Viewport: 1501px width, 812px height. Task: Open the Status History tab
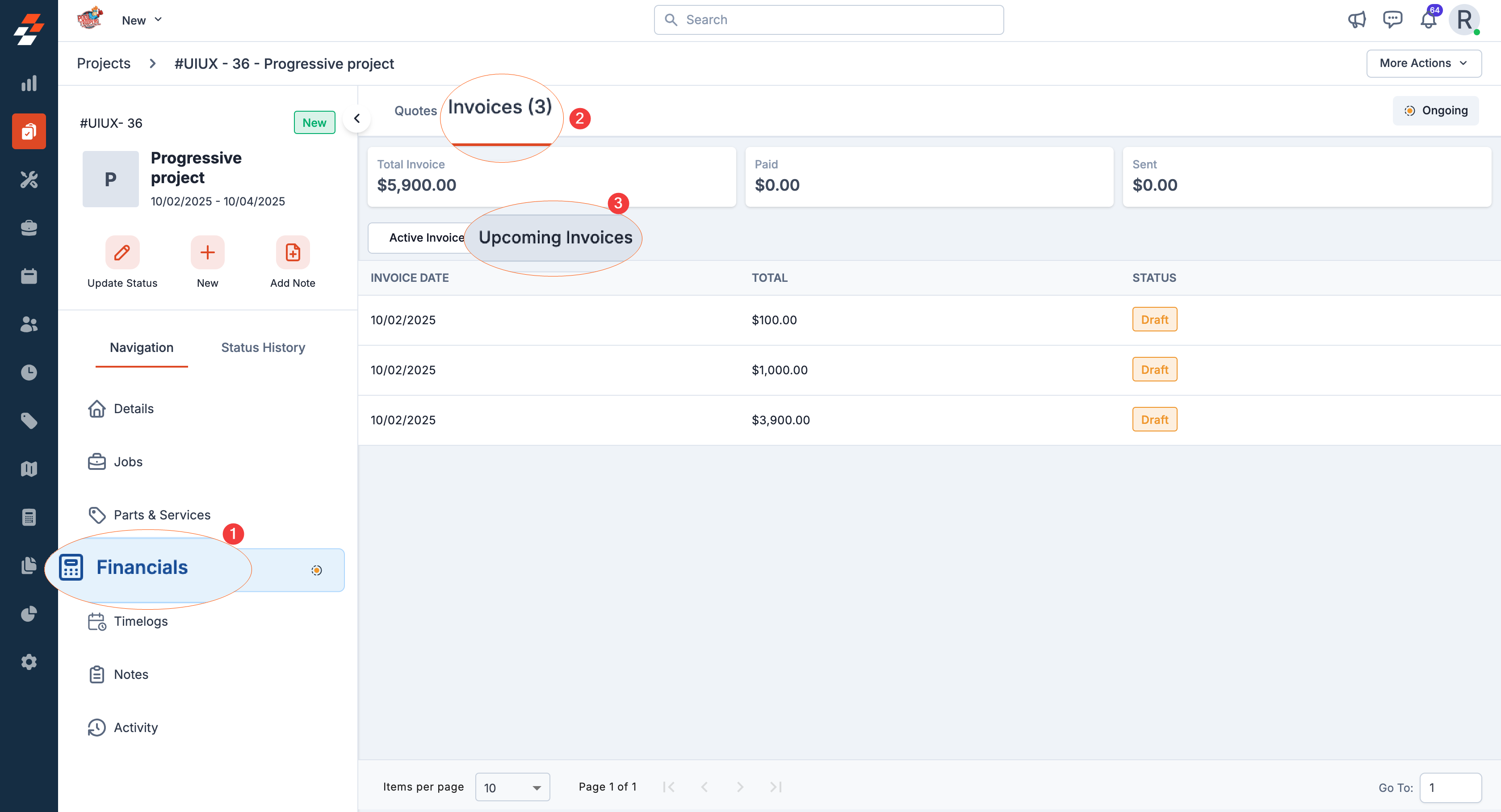(x=263, y=347)
